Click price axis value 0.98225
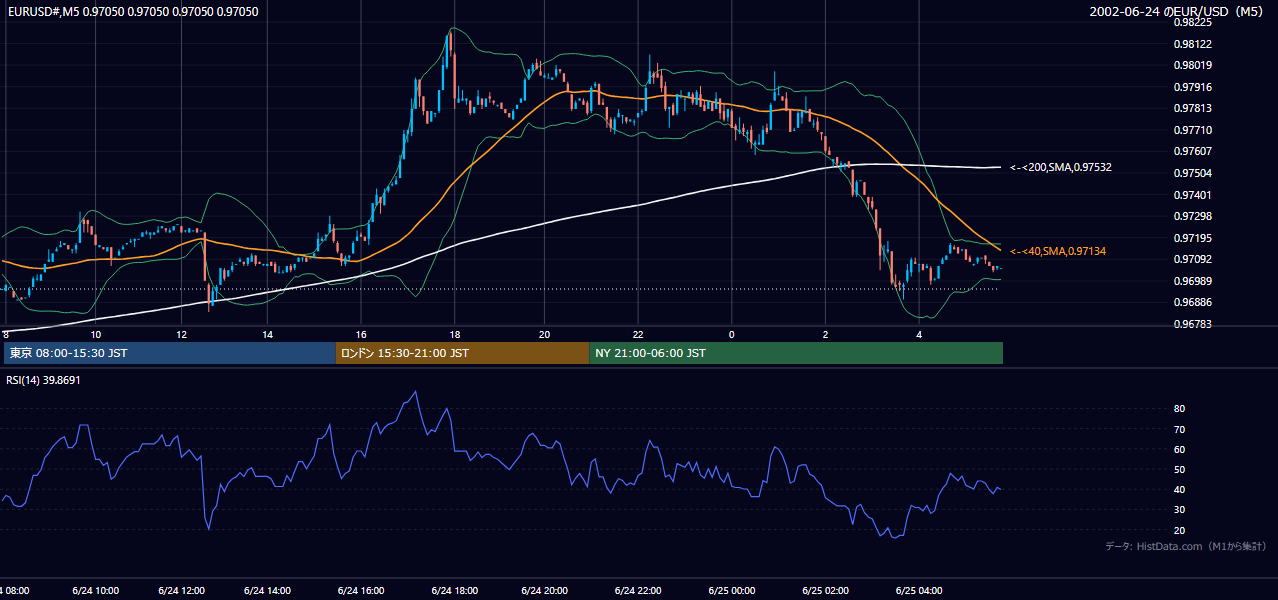Image resolution: width=1278 pixels, height=600 pixels. tap(1192, 22)
